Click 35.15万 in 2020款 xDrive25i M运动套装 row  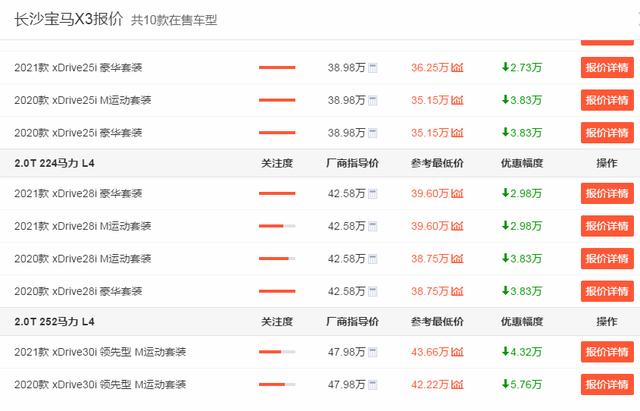coord(430,100)
